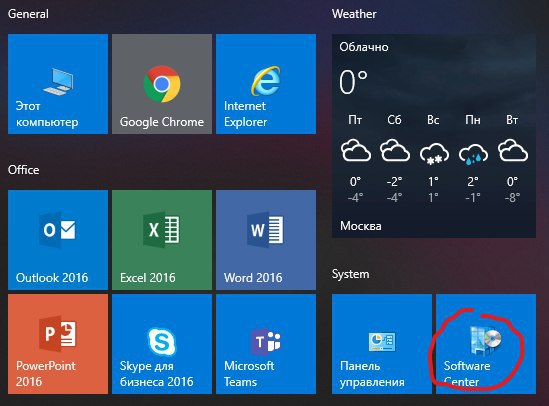The image size is (549, 406).
Task: Click the Office group heading
Action: [x=23, y=170]
